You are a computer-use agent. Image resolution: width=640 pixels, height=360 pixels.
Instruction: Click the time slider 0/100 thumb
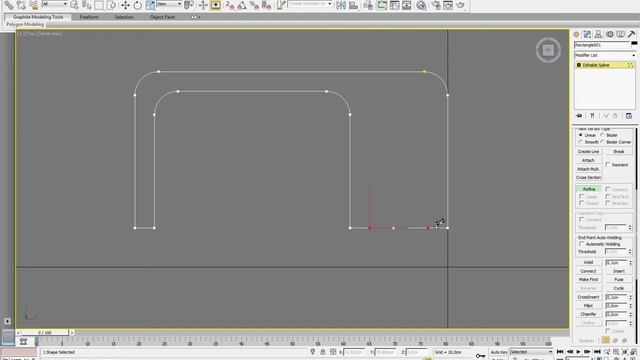pos(45,333)
